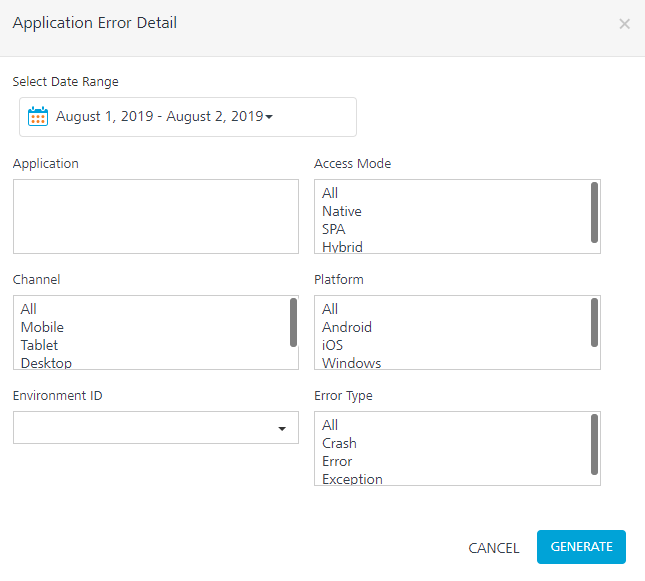Select SPA in Access Mode list
This screenshot has width=645, height=581.
pyautogui.click(x=334, y=229)
